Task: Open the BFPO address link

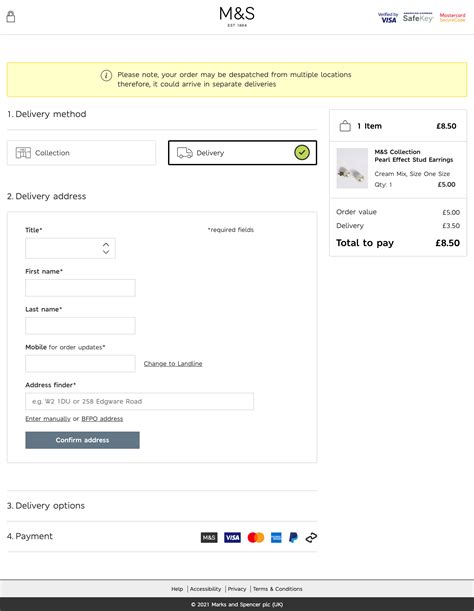Action: point(102,419)
